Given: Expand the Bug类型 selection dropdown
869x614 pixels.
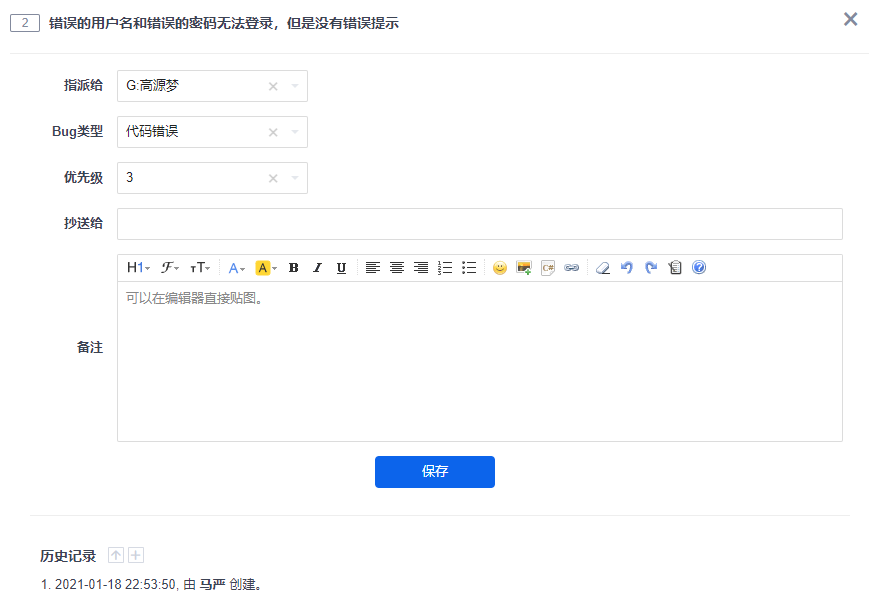Looking at the screenshot, I should (x=295, y=131).
